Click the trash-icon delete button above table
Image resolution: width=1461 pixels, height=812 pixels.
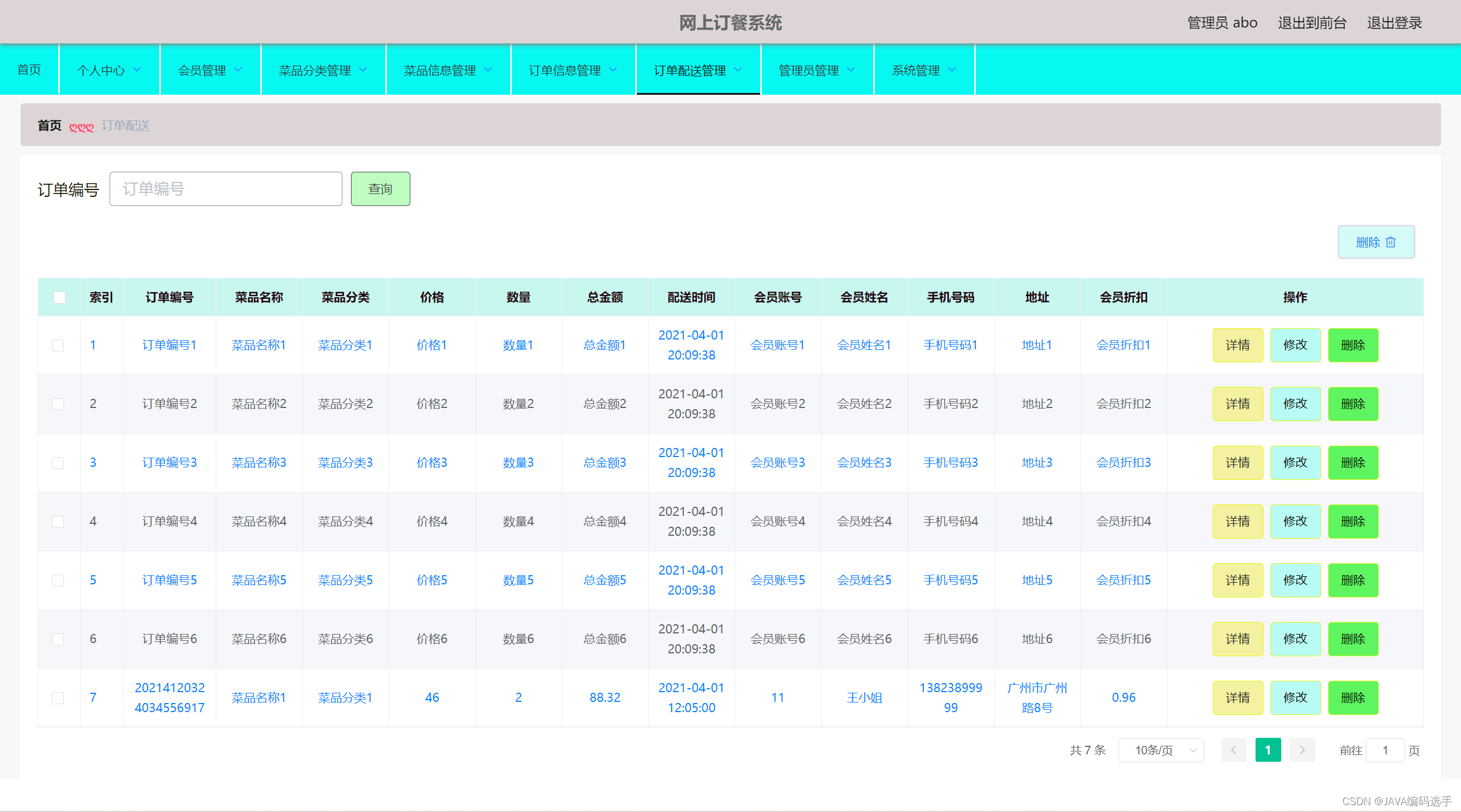1375,242
